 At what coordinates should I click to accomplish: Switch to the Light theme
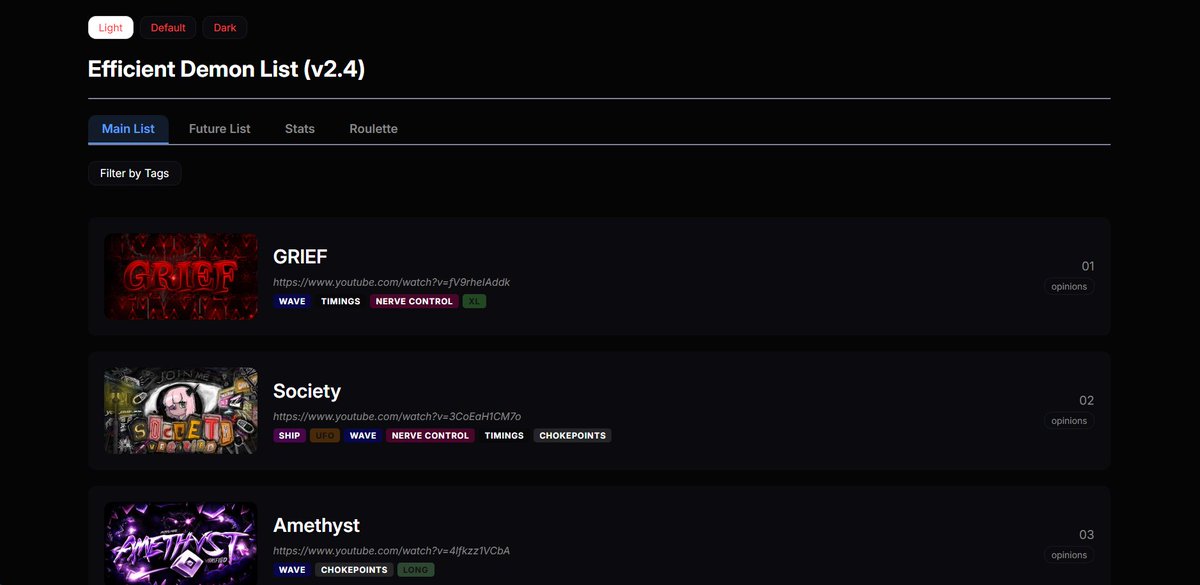coord(110,27)
